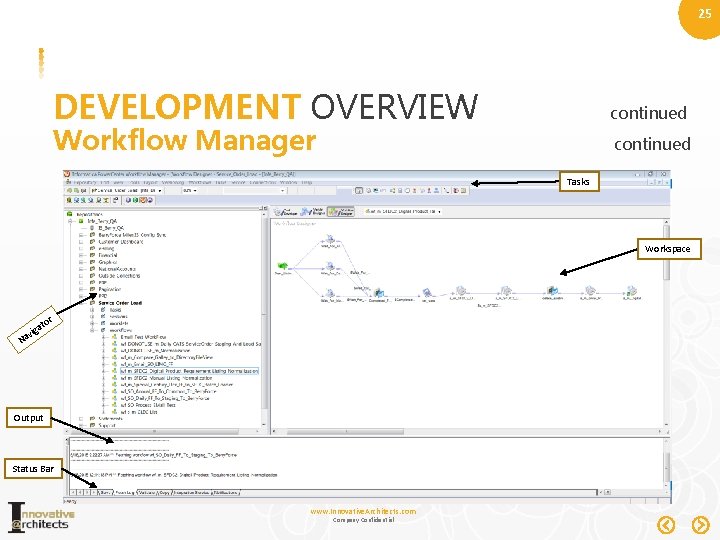Image resolution: width=720 pixels, height=540 pixels.
Task: Switch to the Task Developer tool
Action: 286,212
